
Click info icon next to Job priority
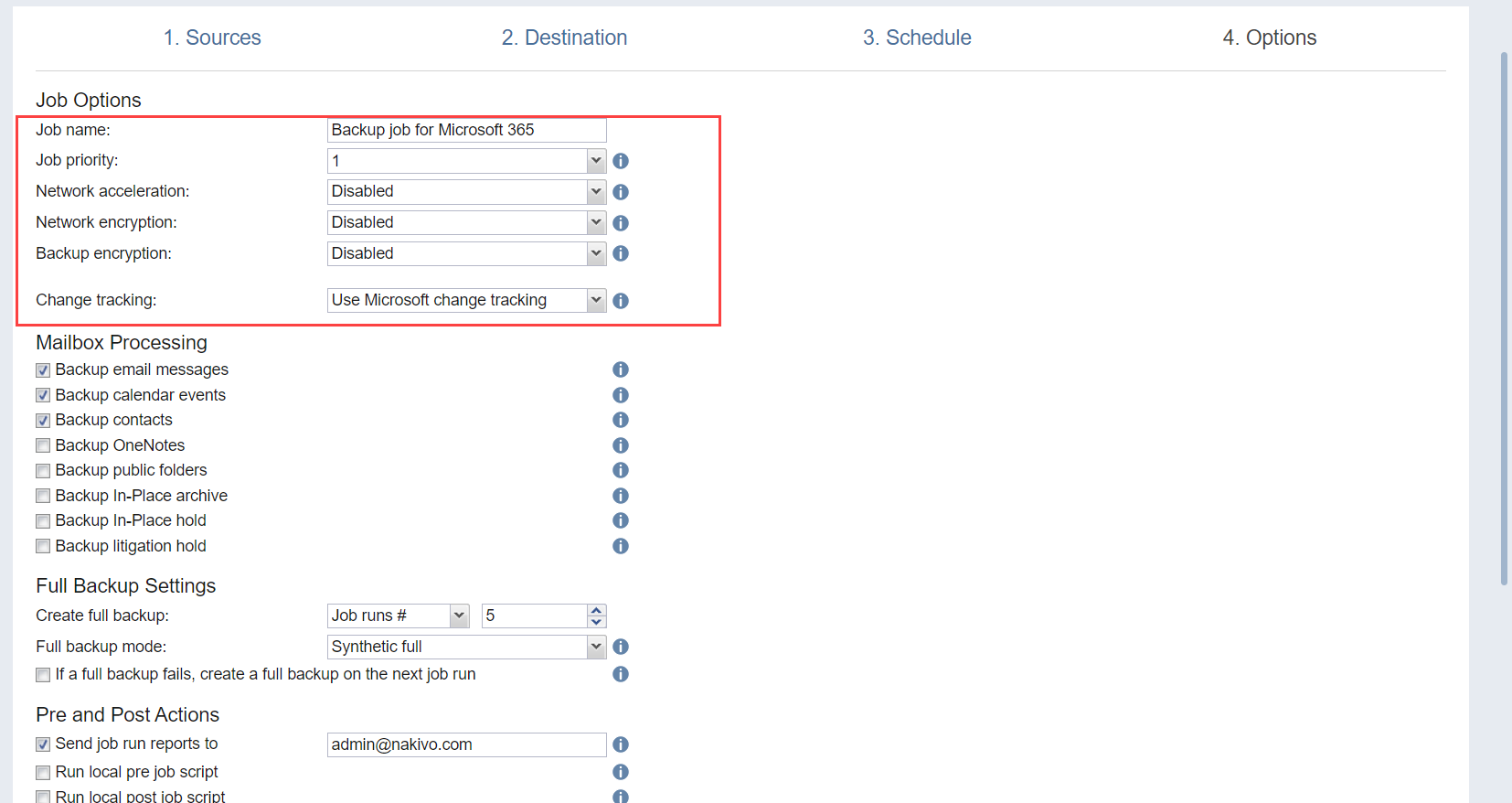point(621,161)
